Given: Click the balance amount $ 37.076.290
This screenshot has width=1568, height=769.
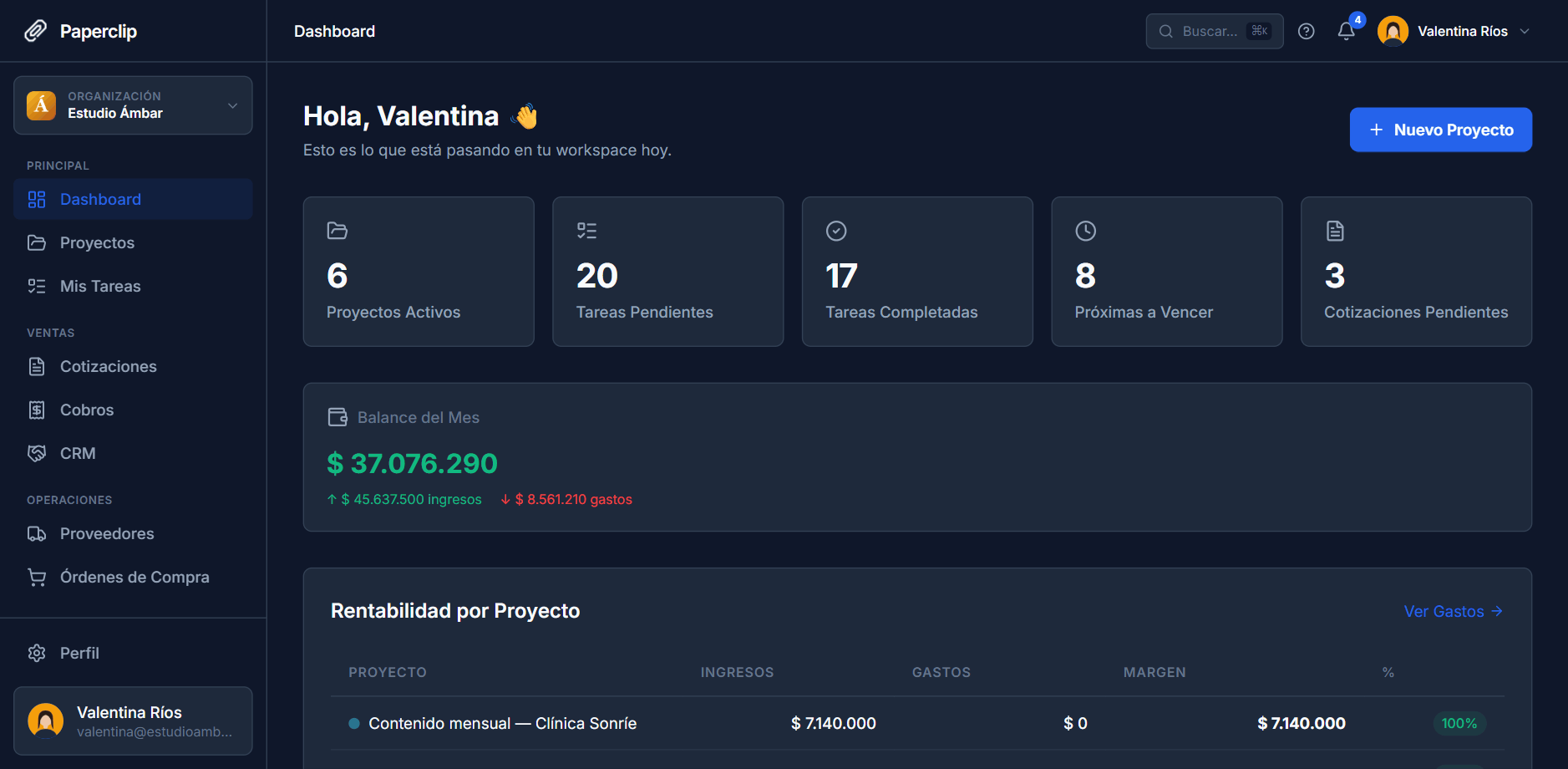Looking at the screenshot, I should coord(412,463).
